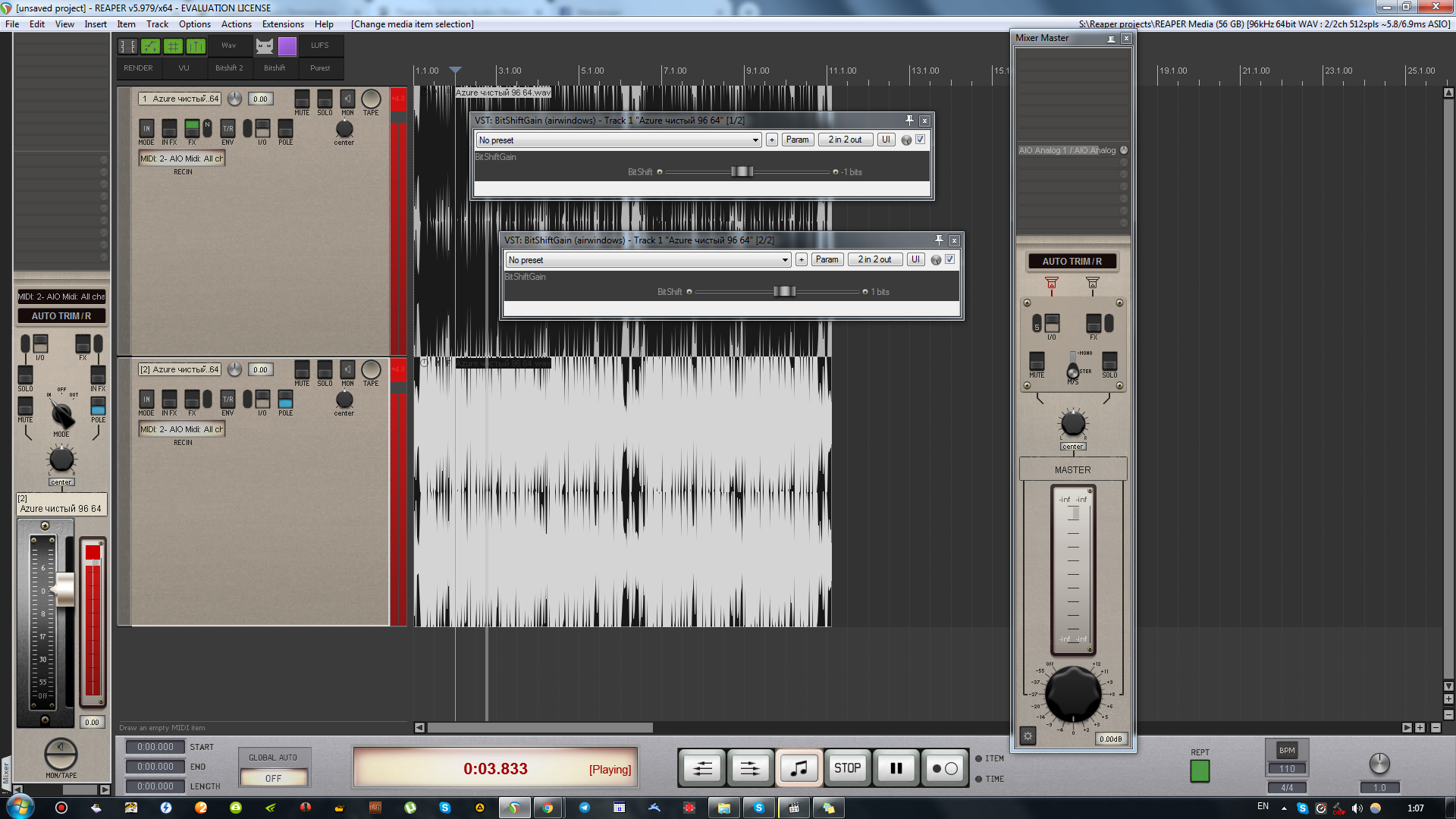
Task: Click the purple square toolbar button
Action: pos(287,46)
